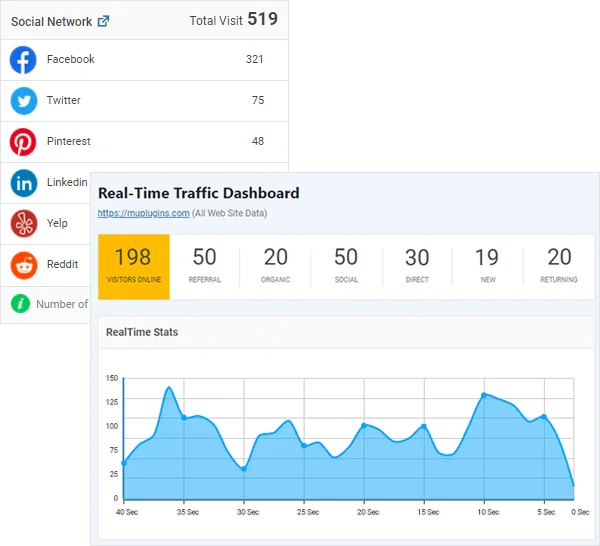Click the 19 New visitors stat
The width and height of the screenshot is (600, 546).
coord(488,266)
